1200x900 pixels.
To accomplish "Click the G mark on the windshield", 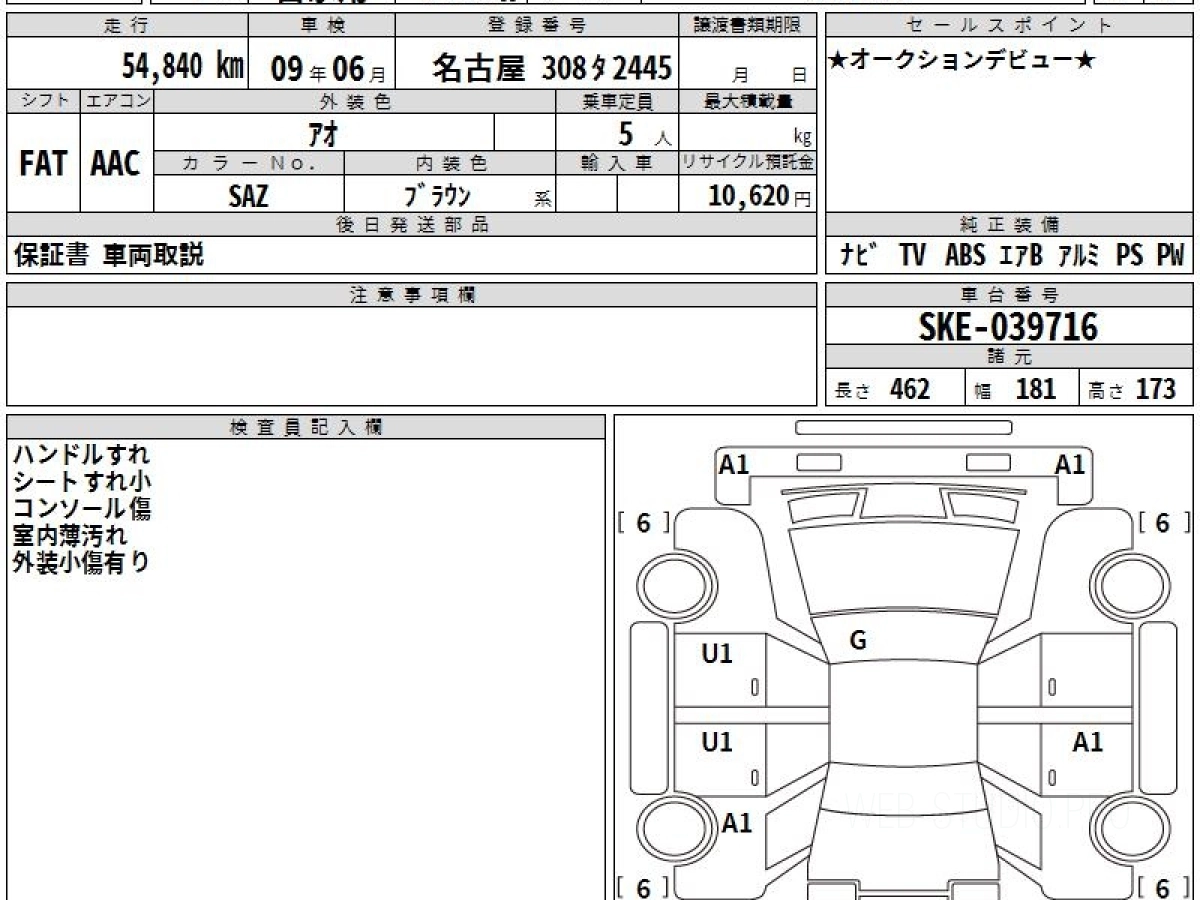I will click(857, 642).
